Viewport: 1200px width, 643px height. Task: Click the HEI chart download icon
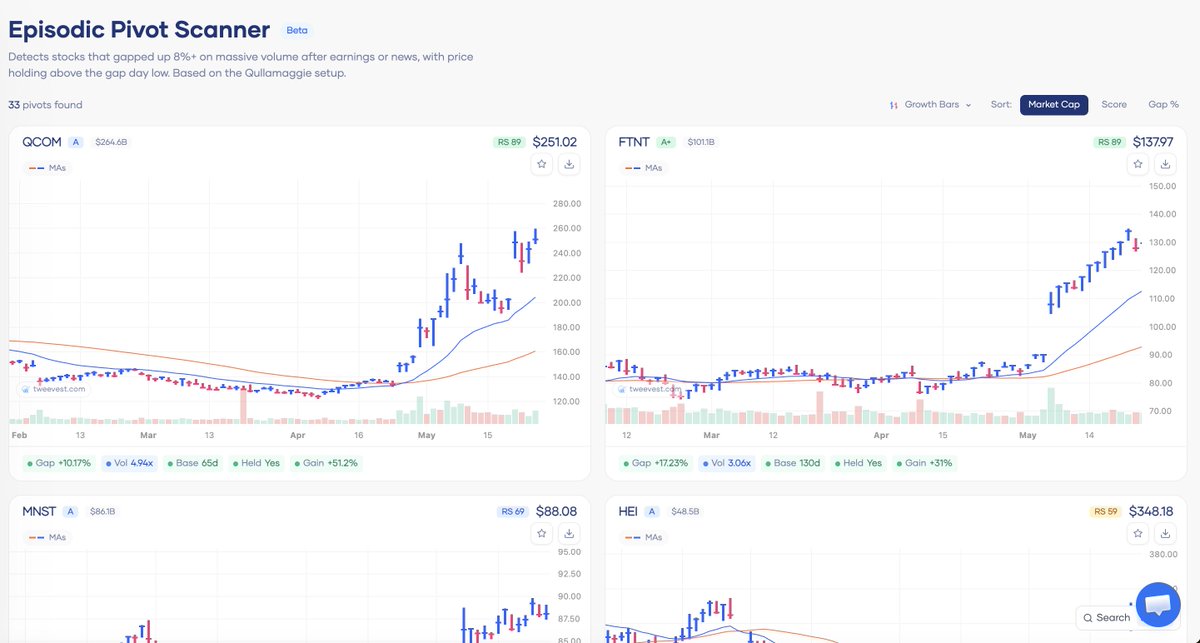(1165, 534)
